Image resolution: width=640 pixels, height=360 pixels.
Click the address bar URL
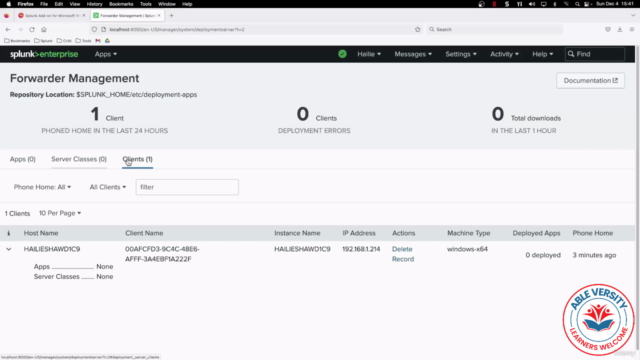(177, 29)
